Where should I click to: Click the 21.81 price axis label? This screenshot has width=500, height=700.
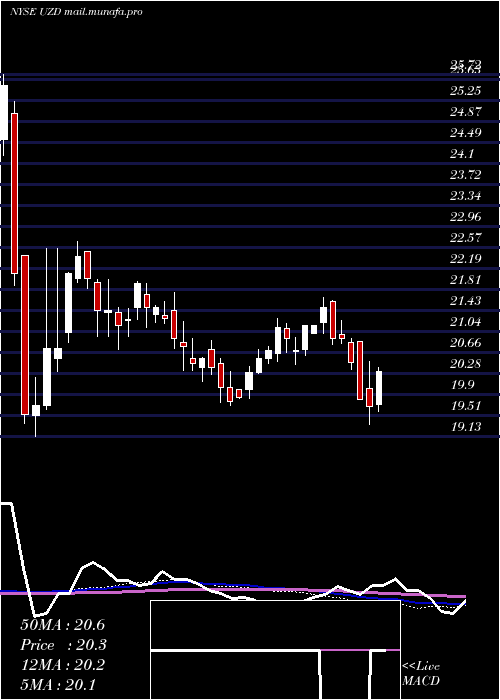(466, 280)
